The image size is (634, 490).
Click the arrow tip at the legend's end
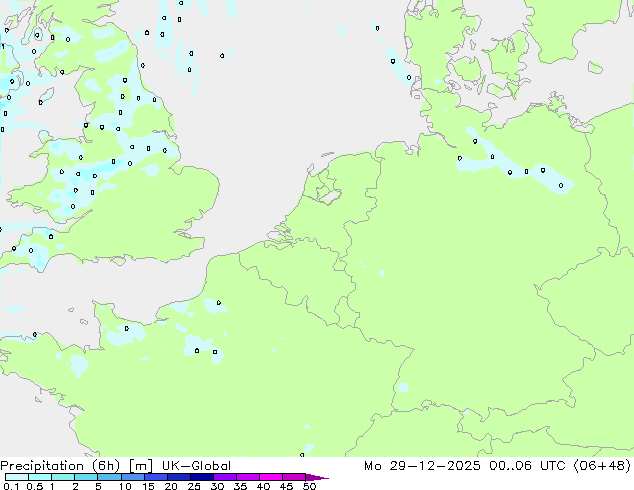324,478
